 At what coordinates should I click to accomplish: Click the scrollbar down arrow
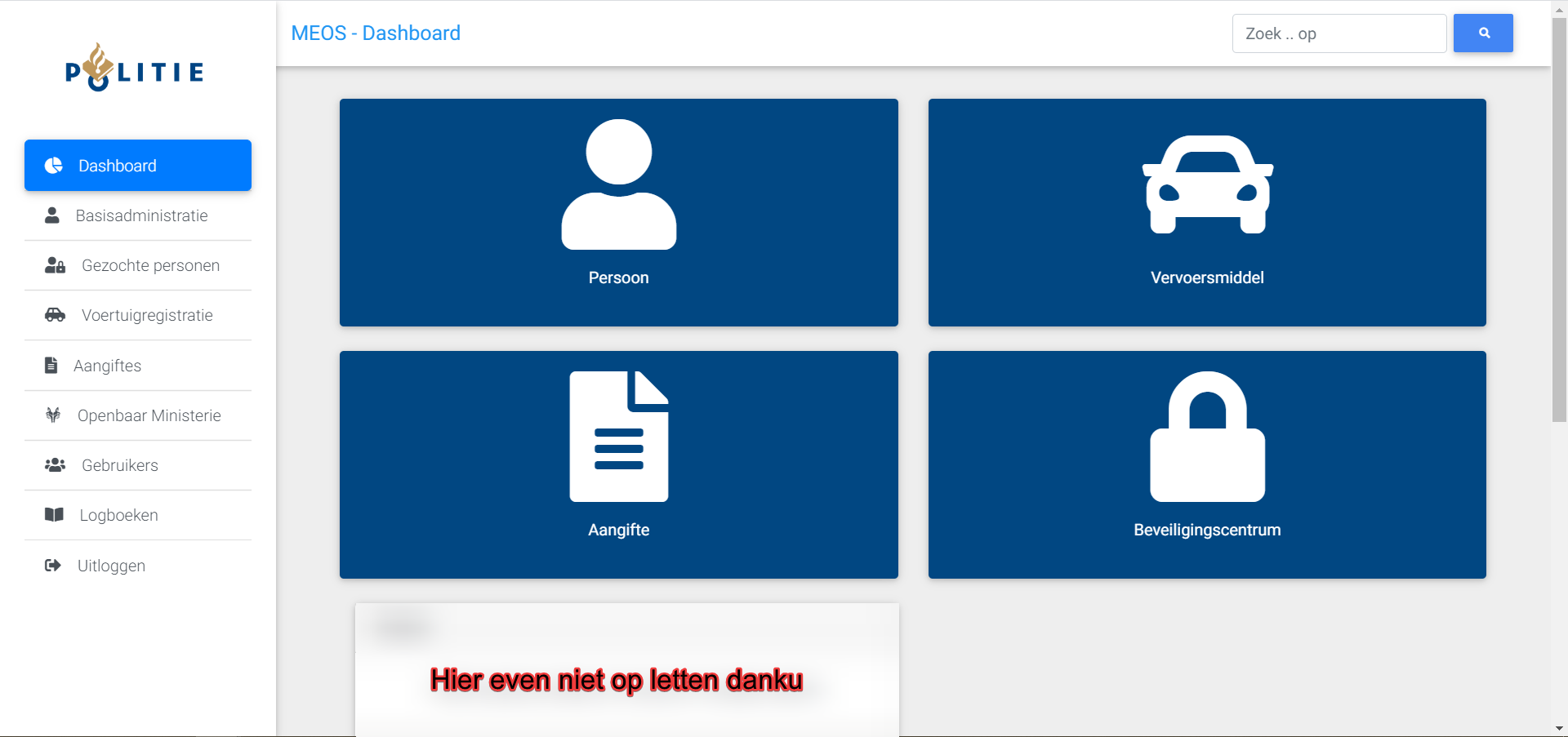click(1559, 728)
